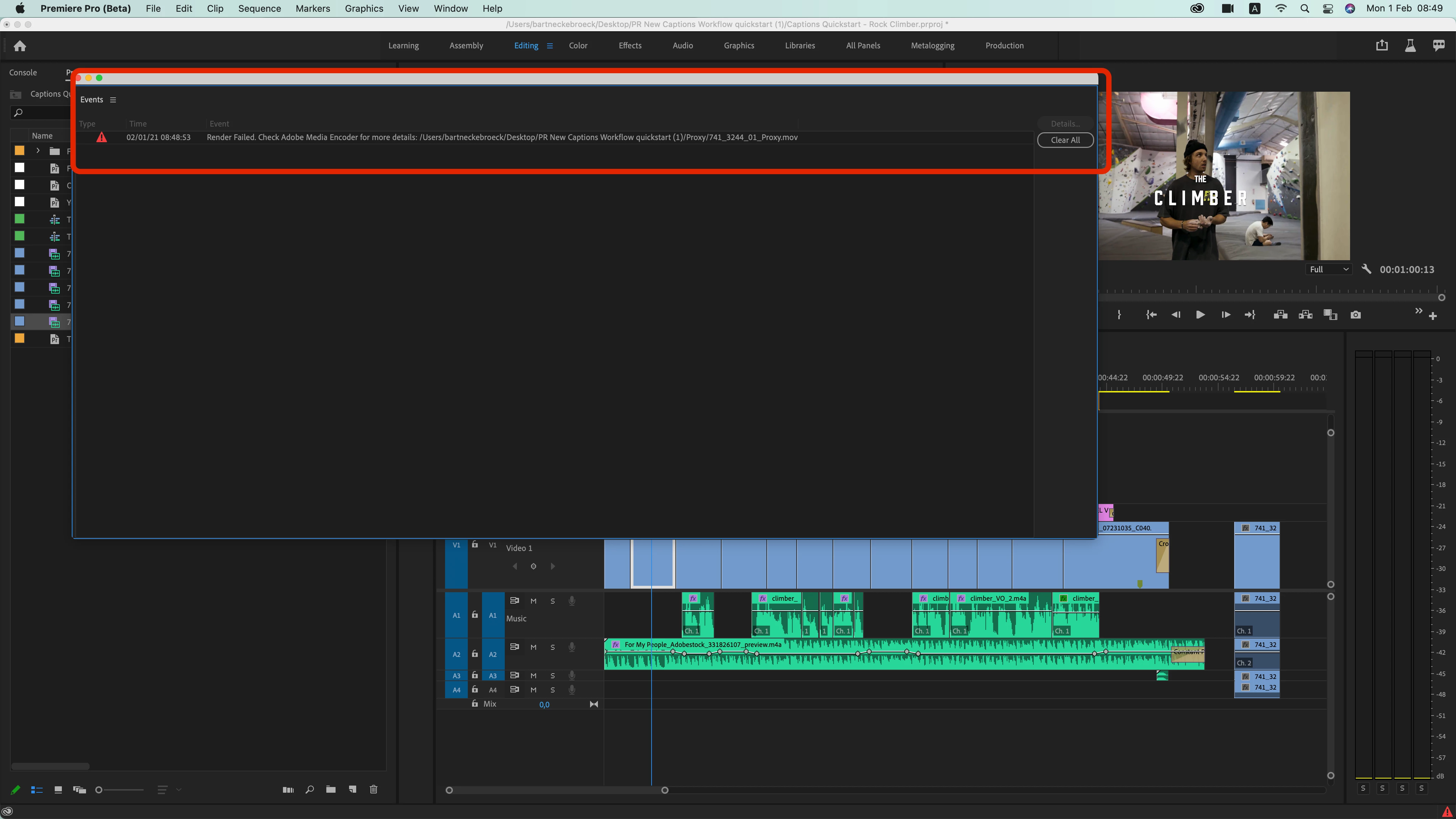
Task: Click the New Bin folder icon
Action: coord(331,789)
